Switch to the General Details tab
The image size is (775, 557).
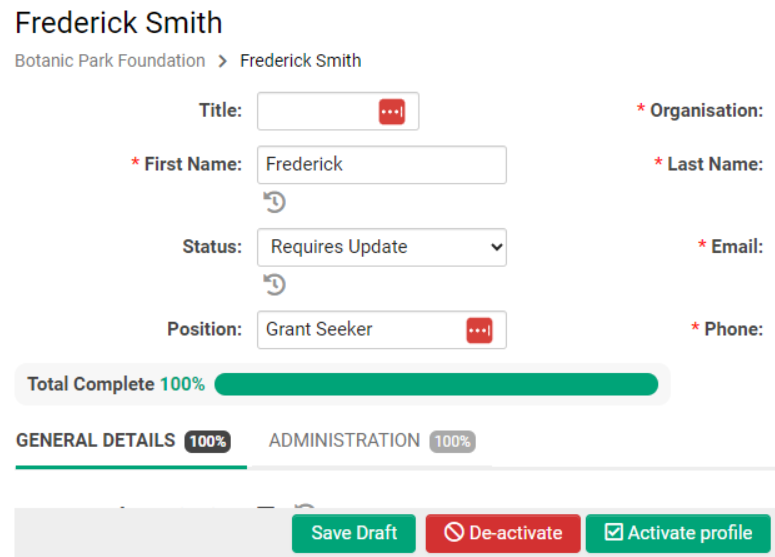point(123,441)
